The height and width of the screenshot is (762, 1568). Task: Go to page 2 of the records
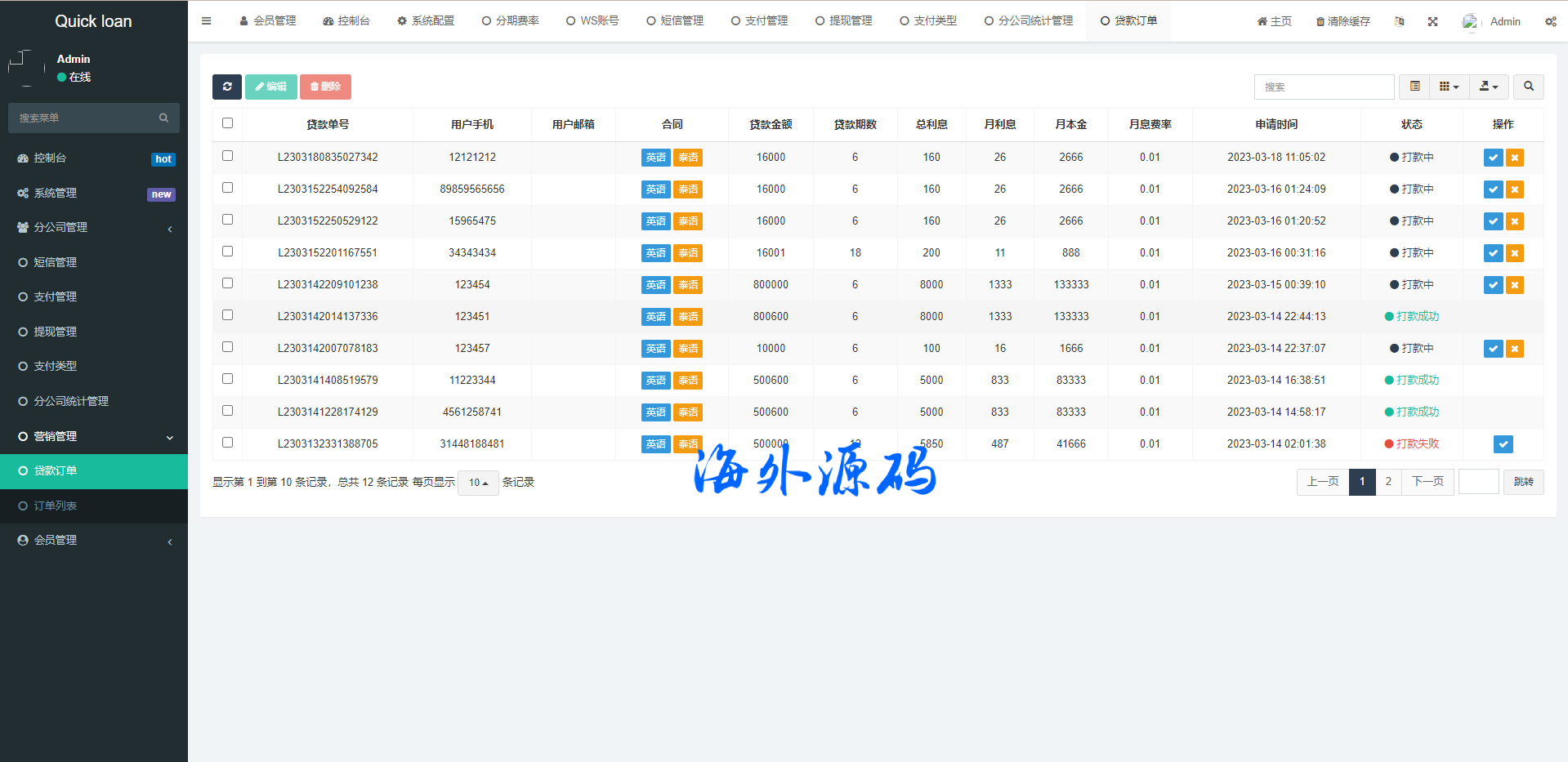coord(1387,482)
